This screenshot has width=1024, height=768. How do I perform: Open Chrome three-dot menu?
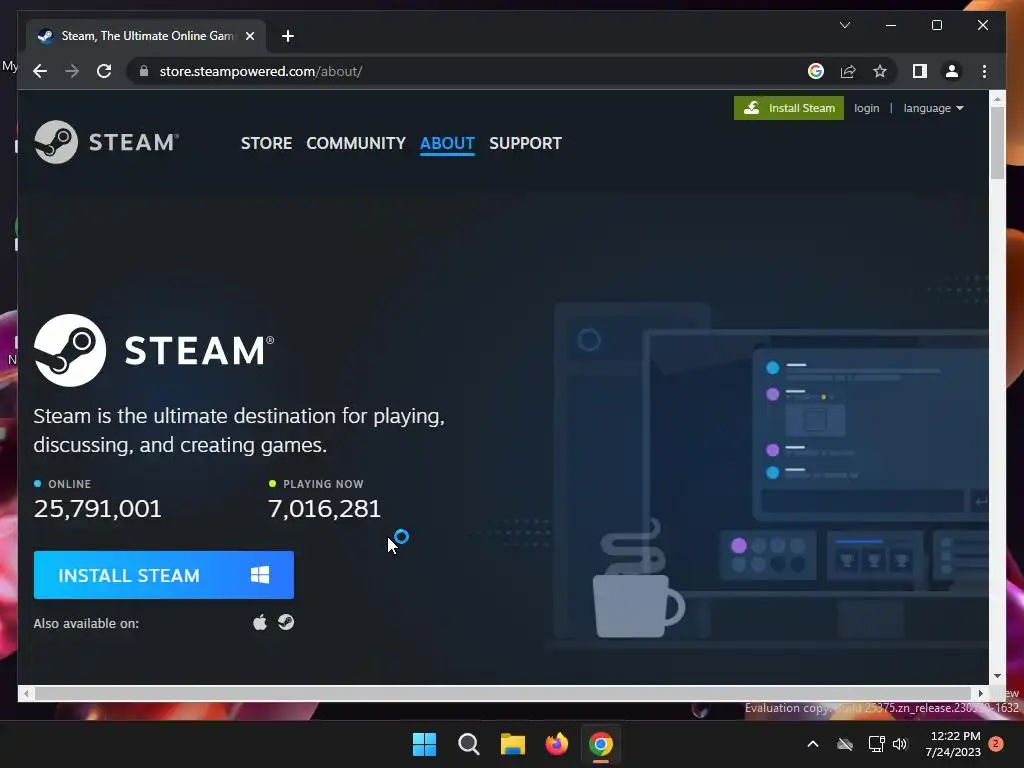pos(984,71)
